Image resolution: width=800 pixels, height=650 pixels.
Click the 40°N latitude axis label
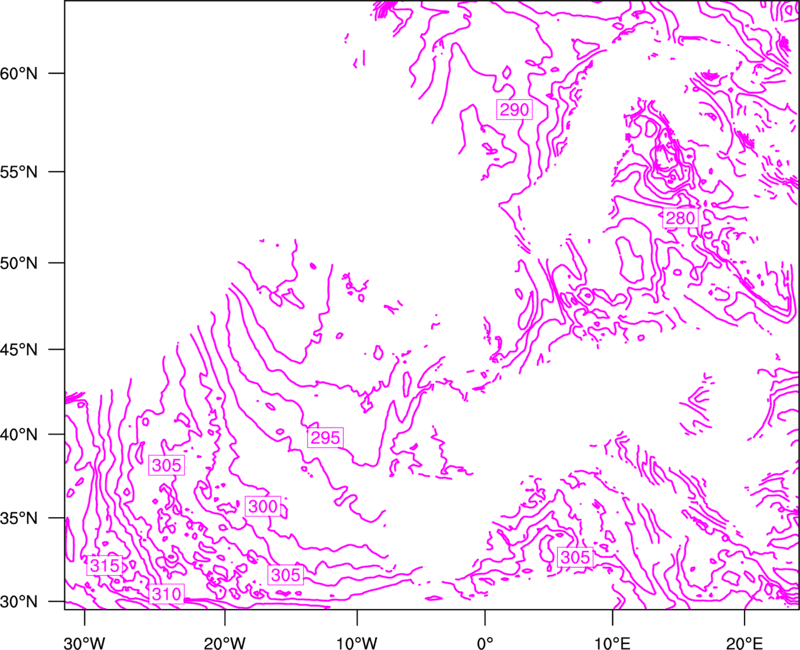(19, 435)
